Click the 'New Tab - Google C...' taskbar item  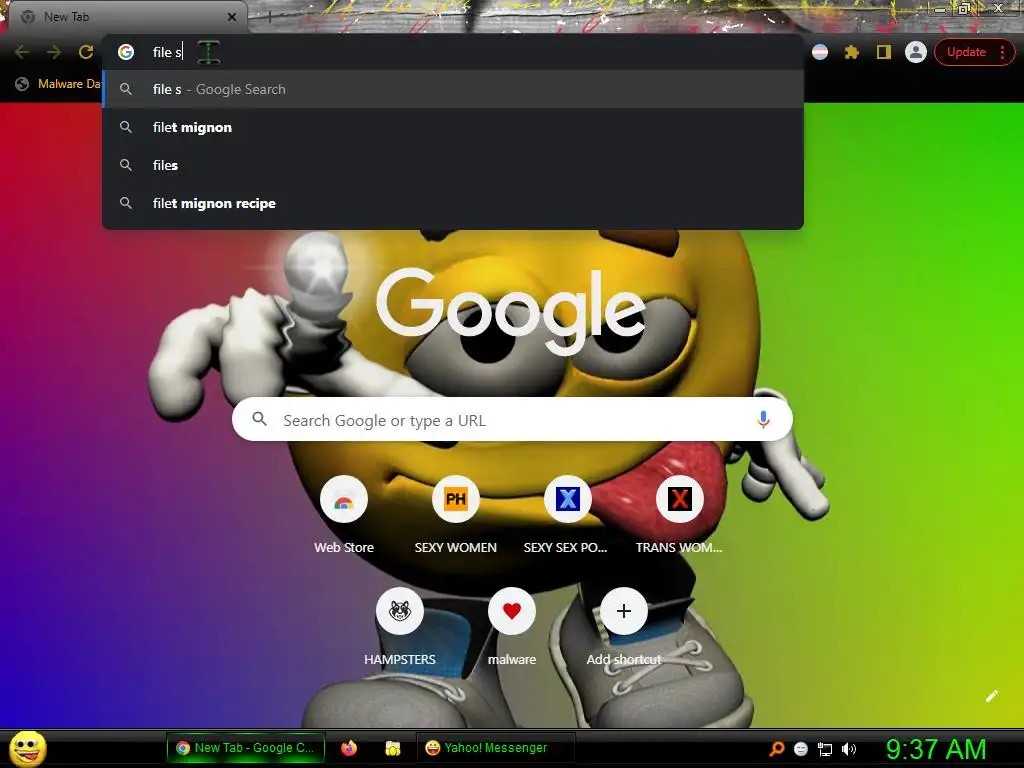point(246,748)
